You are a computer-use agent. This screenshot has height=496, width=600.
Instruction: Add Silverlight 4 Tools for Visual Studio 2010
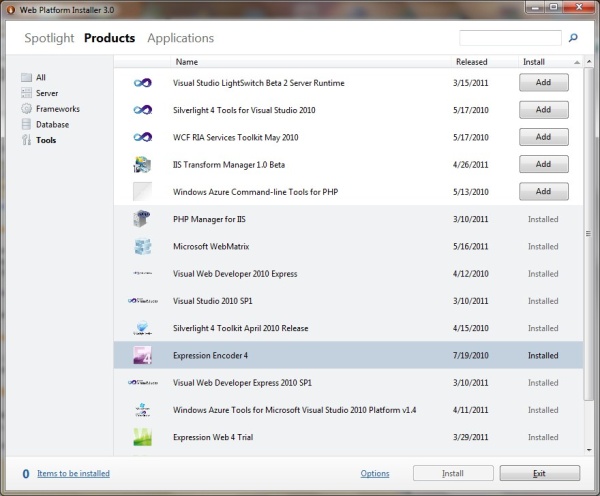point(544,110)
